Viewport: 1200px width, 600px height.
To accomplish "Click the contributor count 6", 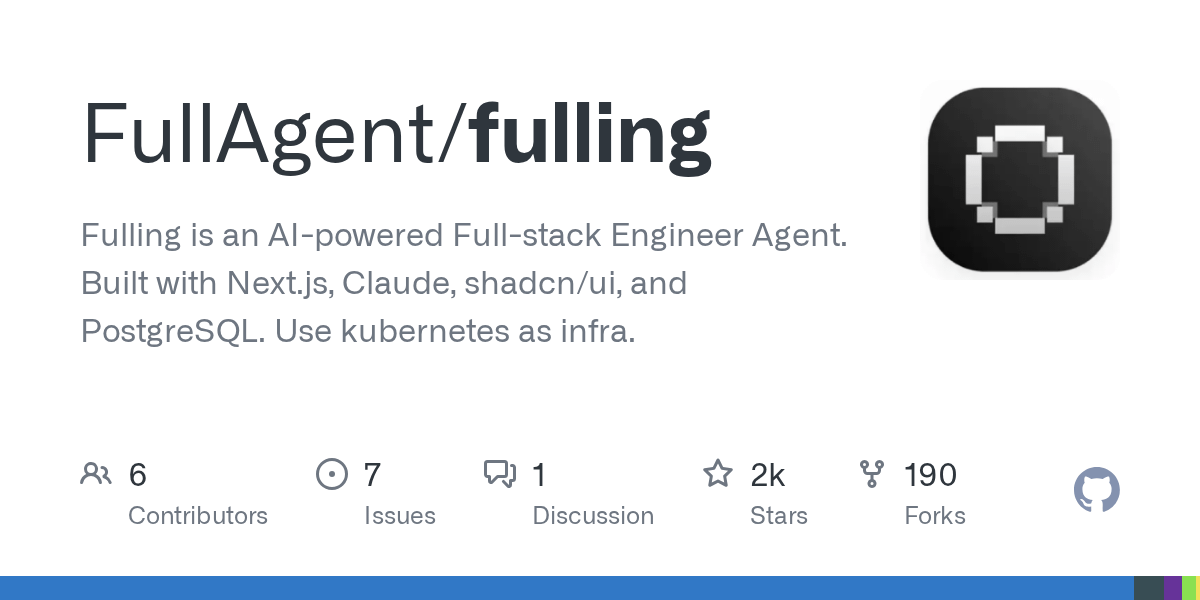I will [138, 475].
